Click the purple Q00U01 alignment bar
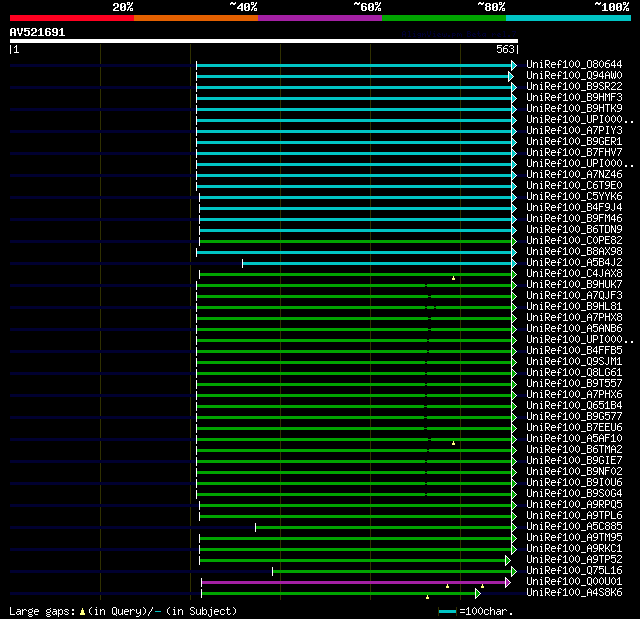The width and height of the screenshot is (640, 619). (353, 582)
